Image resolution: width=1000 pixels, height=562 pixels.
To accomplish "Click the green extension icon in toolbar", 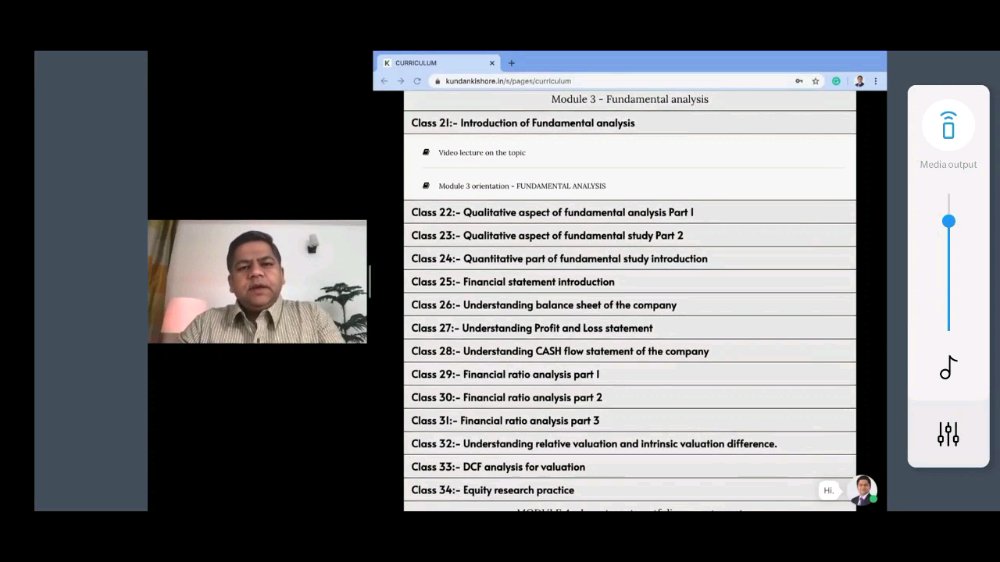I will pyautogui.click(x=836, y=81).
